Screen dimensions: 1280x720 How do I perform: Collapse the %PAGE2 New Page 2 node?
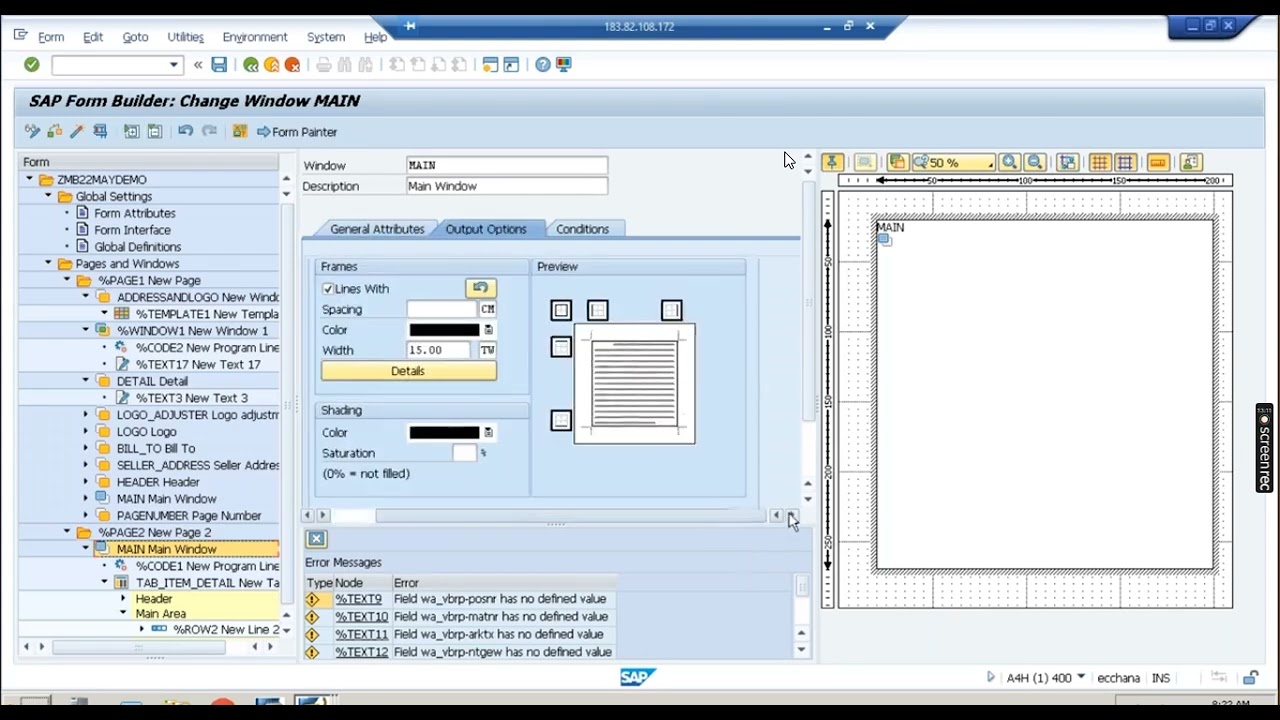(67, 532)
